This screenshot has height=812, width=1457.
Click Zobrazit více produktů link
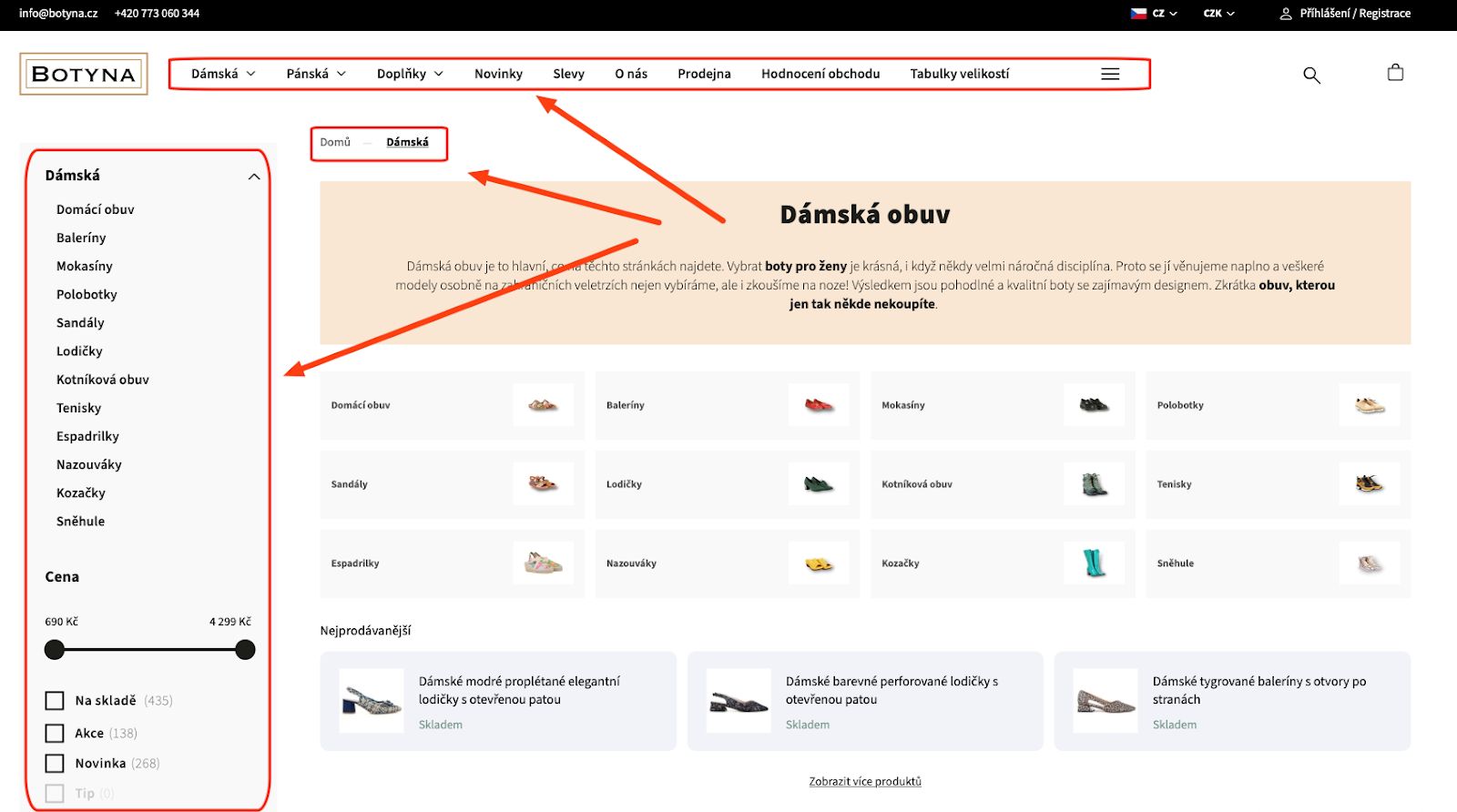864,781
